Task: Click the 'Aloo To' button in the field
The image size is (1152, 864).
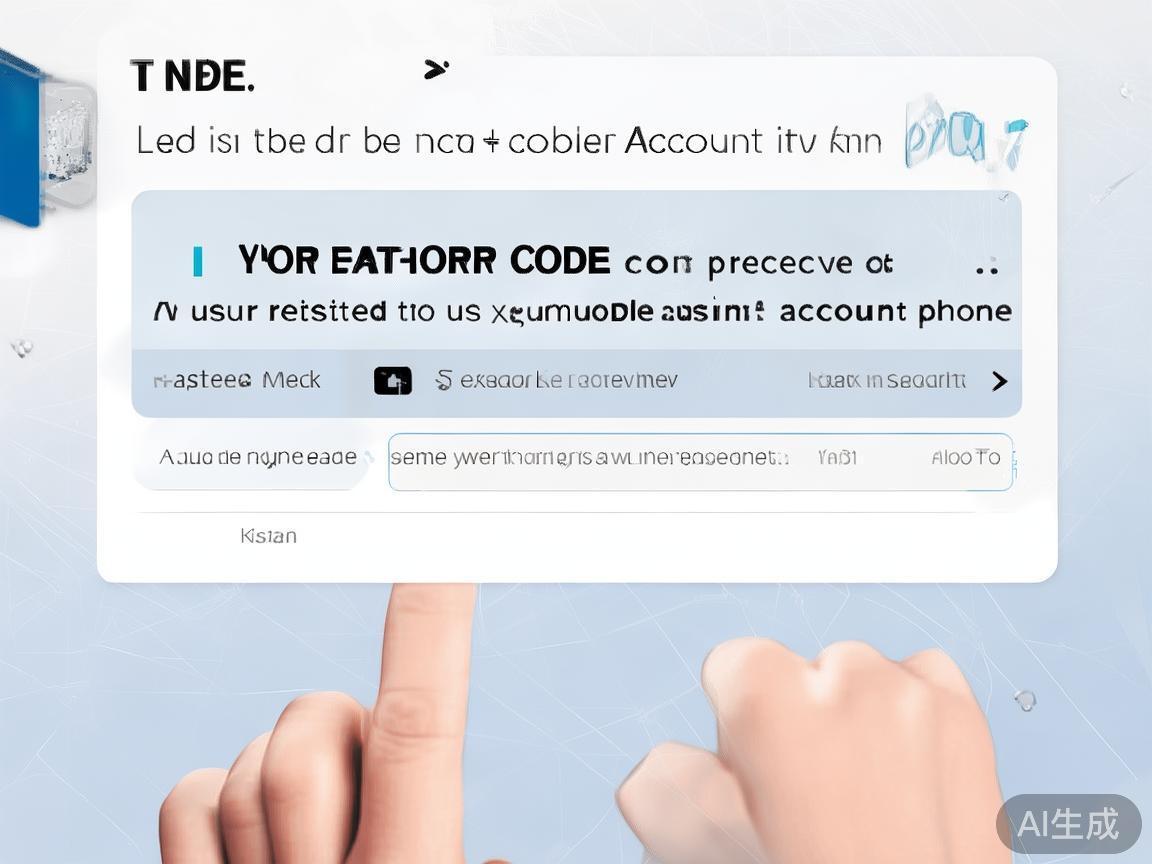Action: pyautogui.click(x=965, y=458)
